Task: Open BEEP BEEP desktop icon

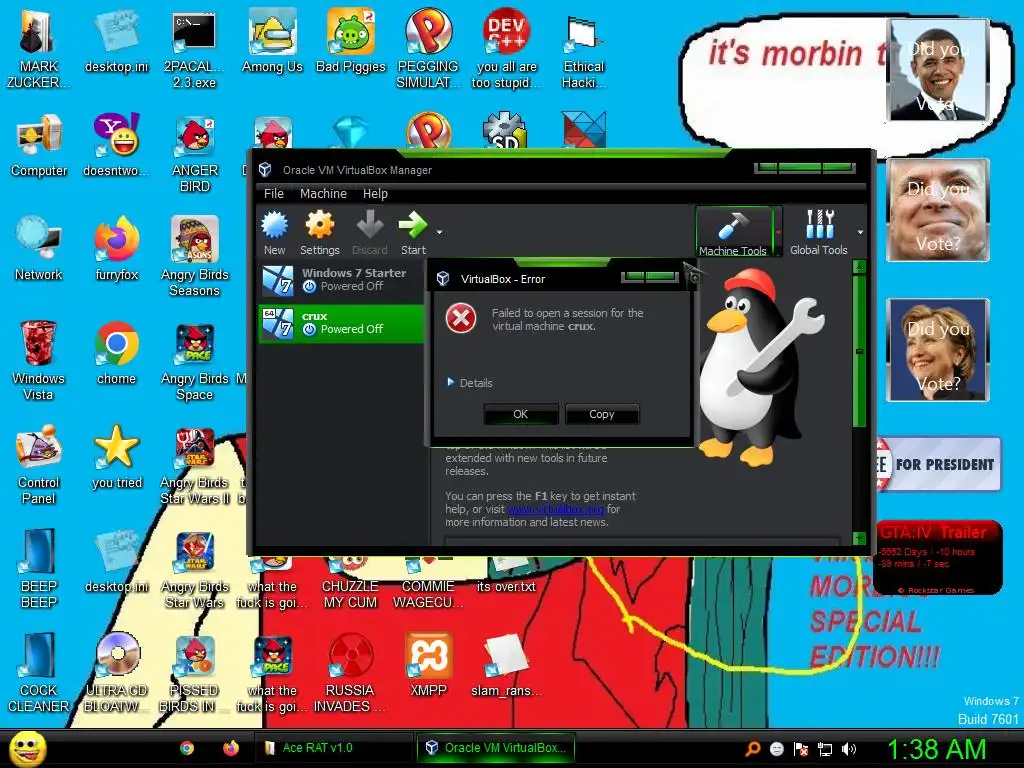Action: pyautogui.click(x=39, y=569)
